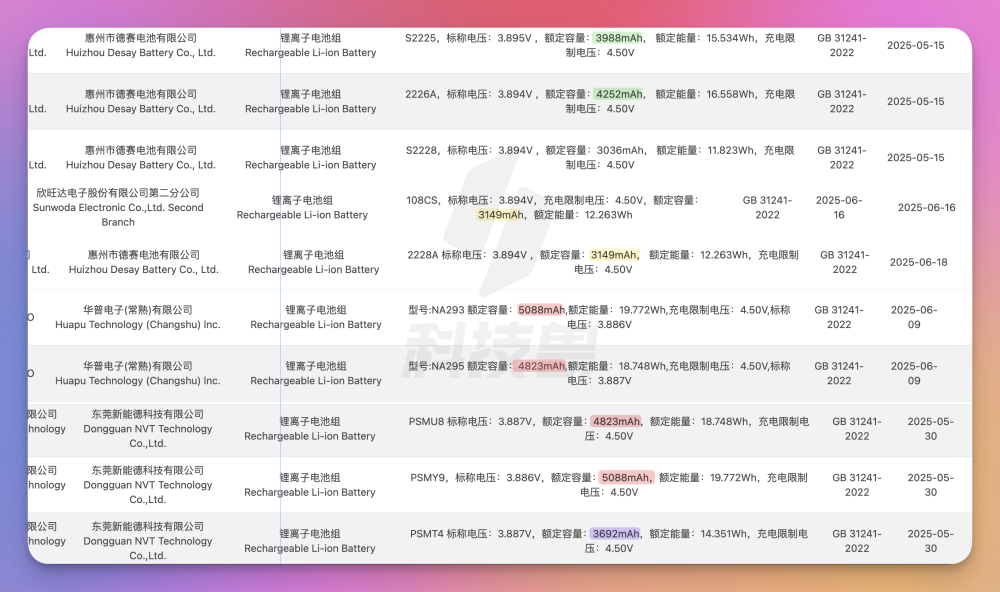Select the highlighted 3988mAh capacity value
The image size is (1000, 592).
tap(619, 38)
